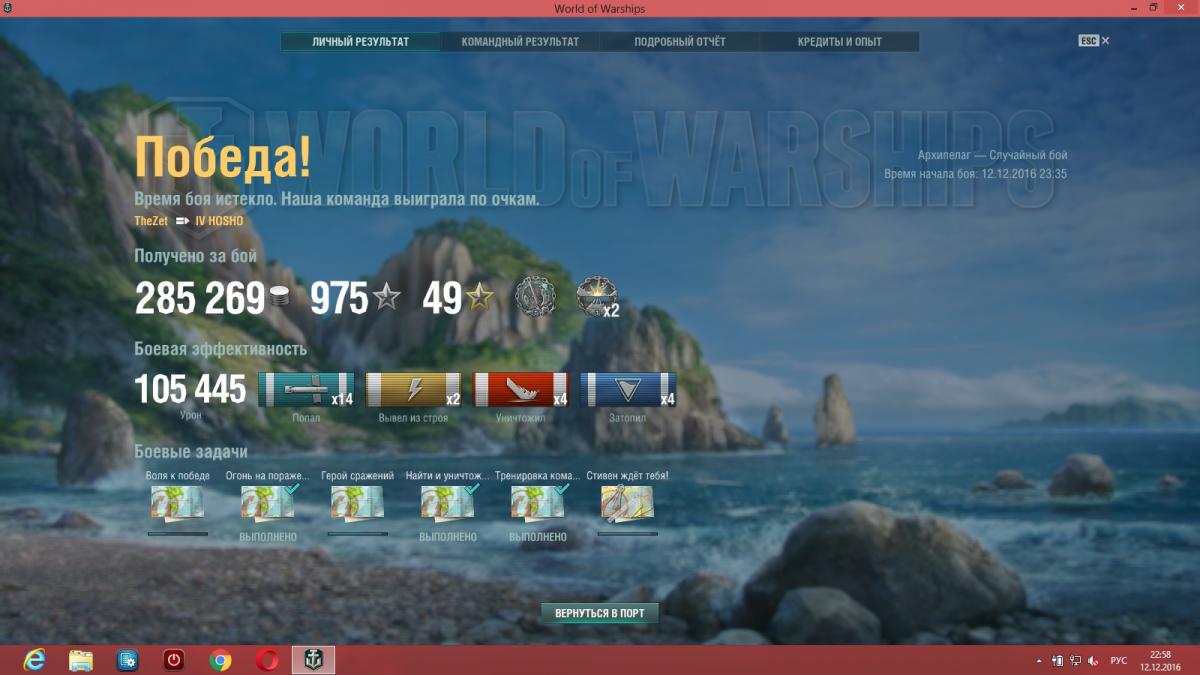Viewport: 1200px width, 675px height.
Task: Click map name Архипелаг — Случайный бой
Action: tap(993, 155)
